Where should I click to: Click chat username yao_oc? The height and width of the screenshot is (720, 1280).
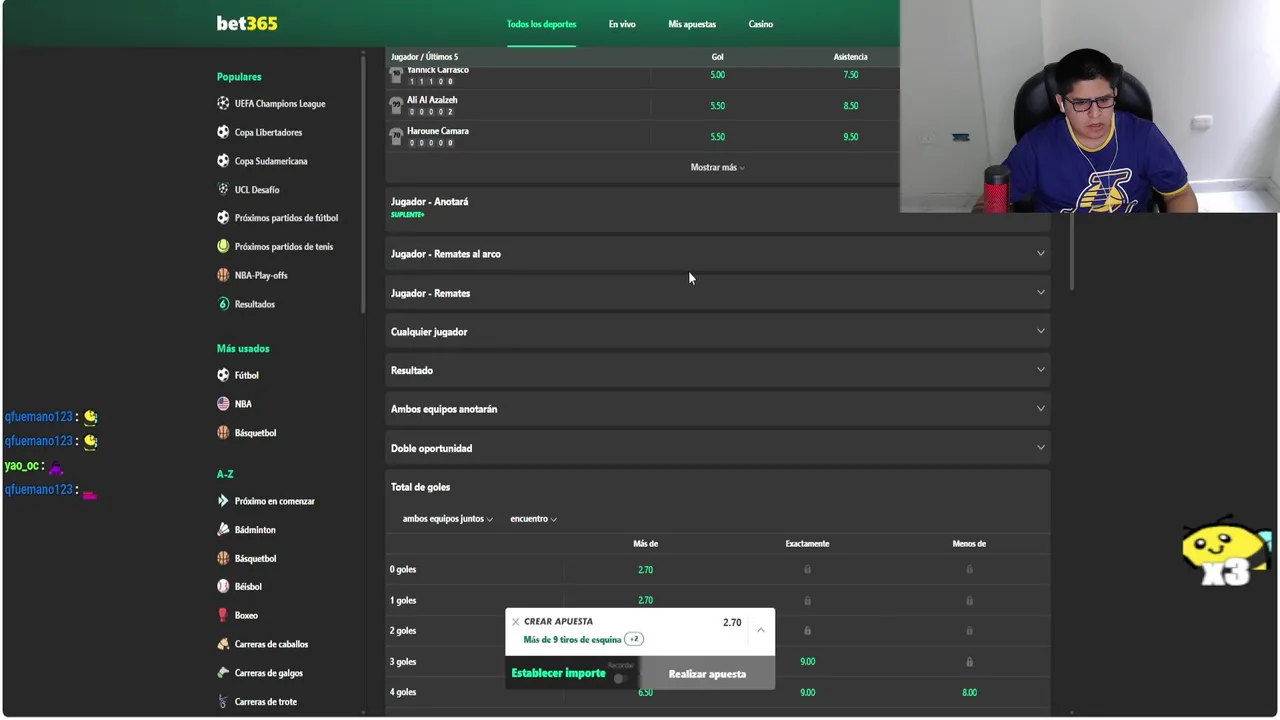click(21, 465)
